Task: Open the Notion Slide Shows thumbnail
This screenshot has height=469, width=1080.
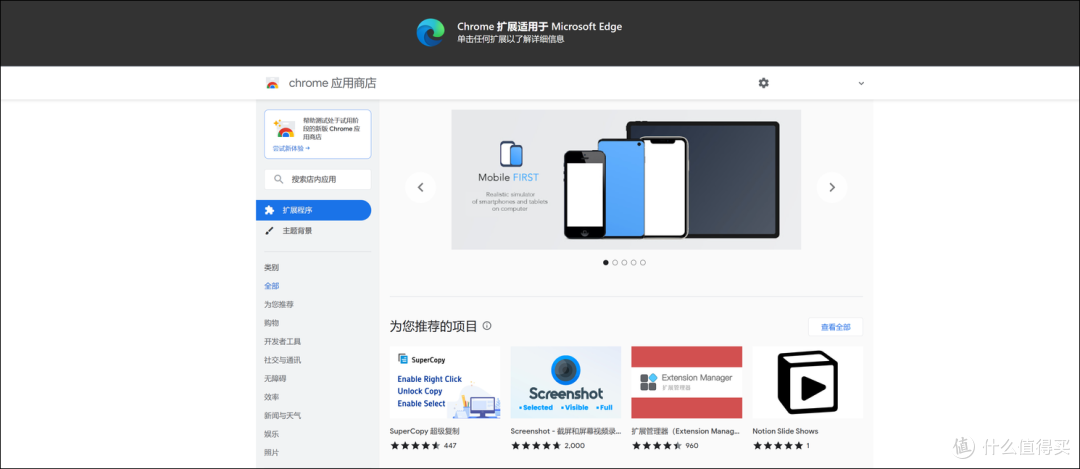Action: (807, 382)
